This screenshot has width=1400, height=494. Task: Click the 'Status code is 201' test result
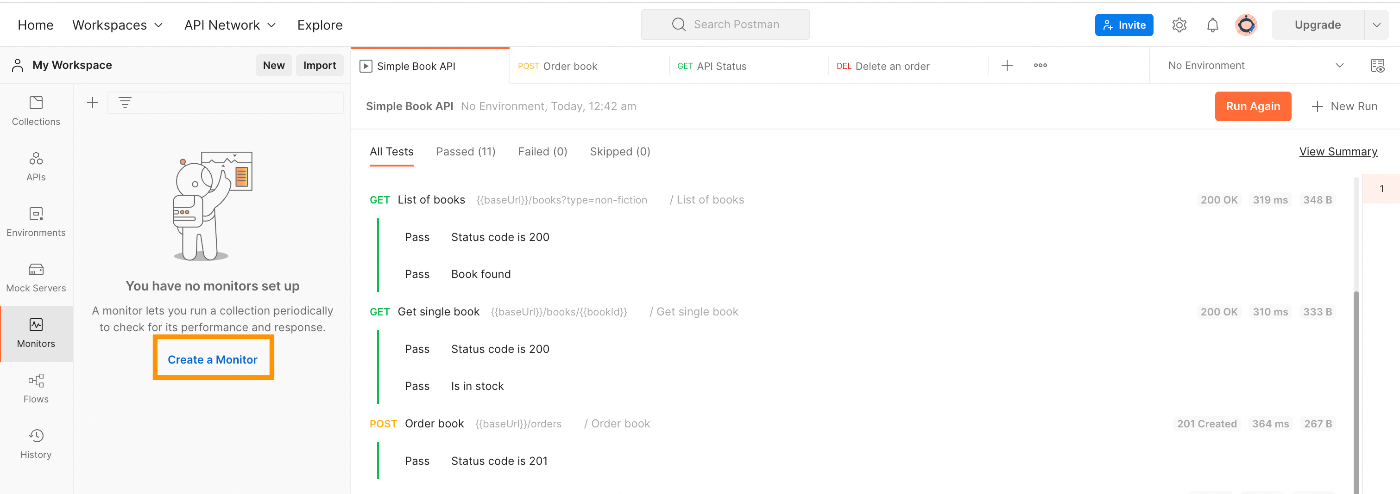[500, 461]
